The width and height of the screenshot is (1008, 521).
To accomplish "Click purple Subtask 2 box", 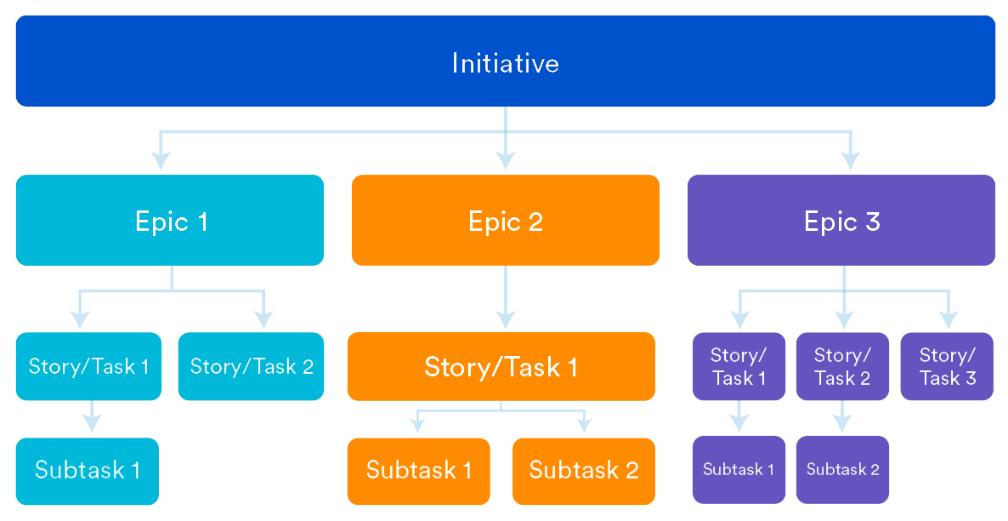I will click(x=842, y=470).
